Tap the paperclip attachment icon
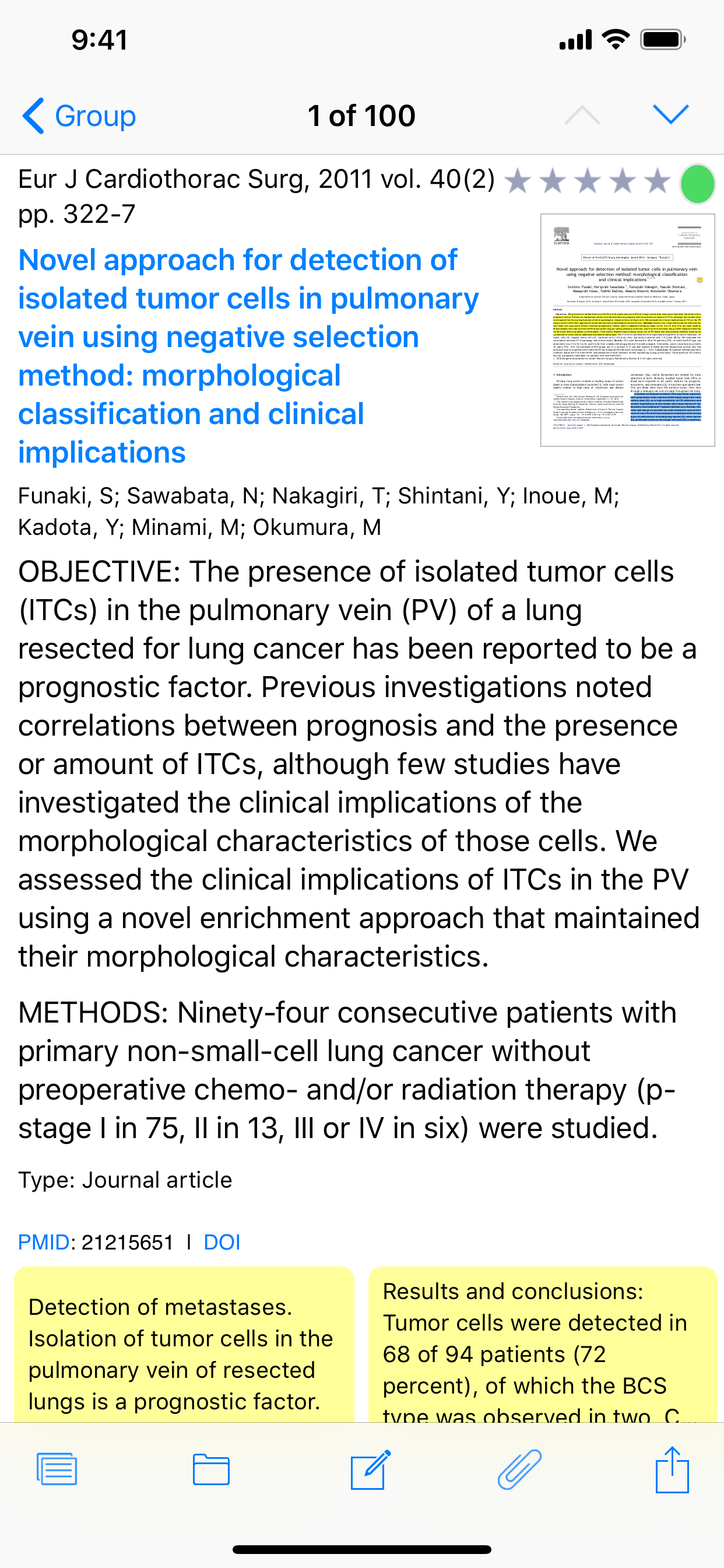 (519, 1469)
